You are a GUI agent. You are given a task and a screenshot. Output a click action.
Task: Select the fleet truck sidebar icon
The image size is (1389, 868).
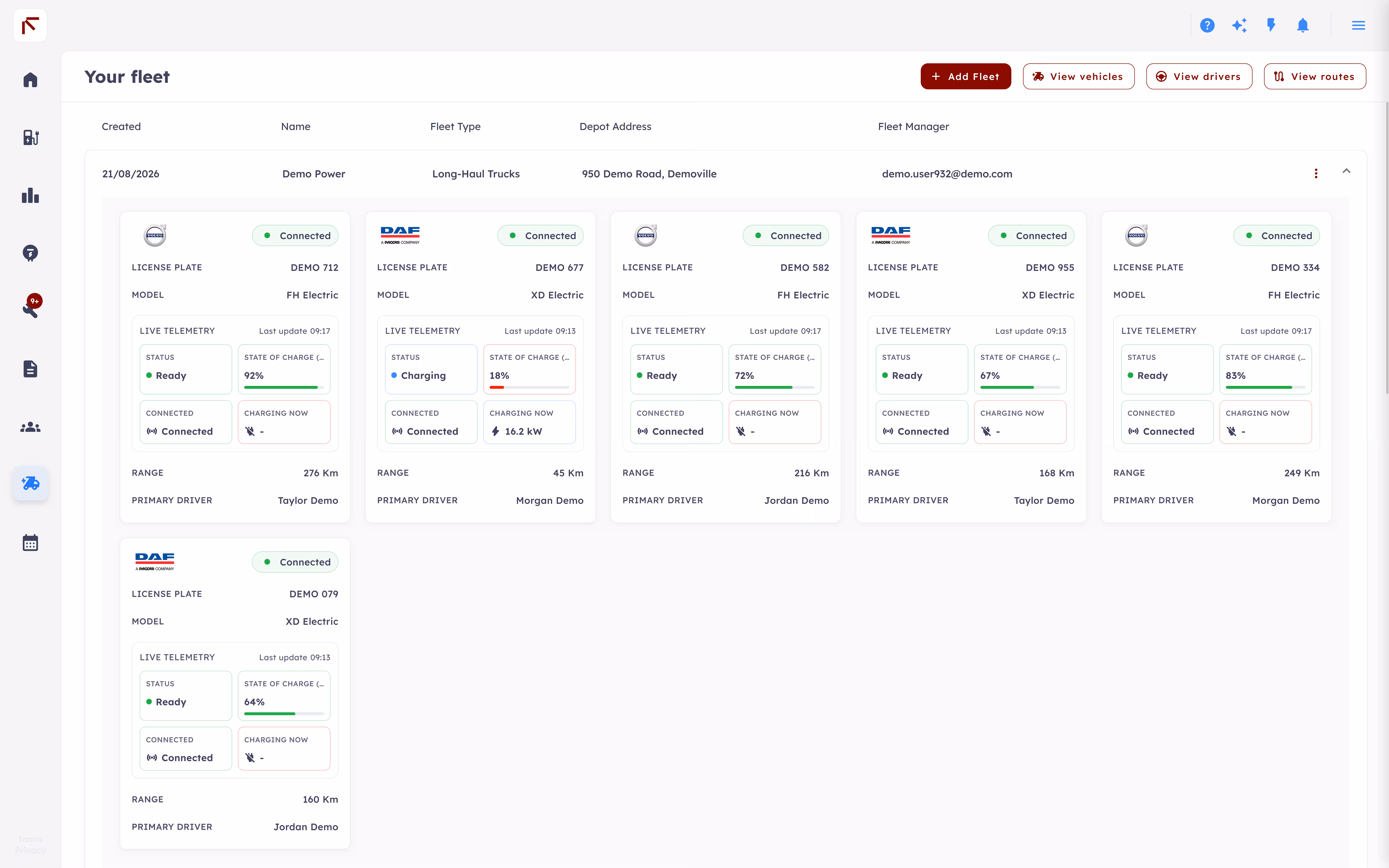pyautogui.click(x=30, y=483)
